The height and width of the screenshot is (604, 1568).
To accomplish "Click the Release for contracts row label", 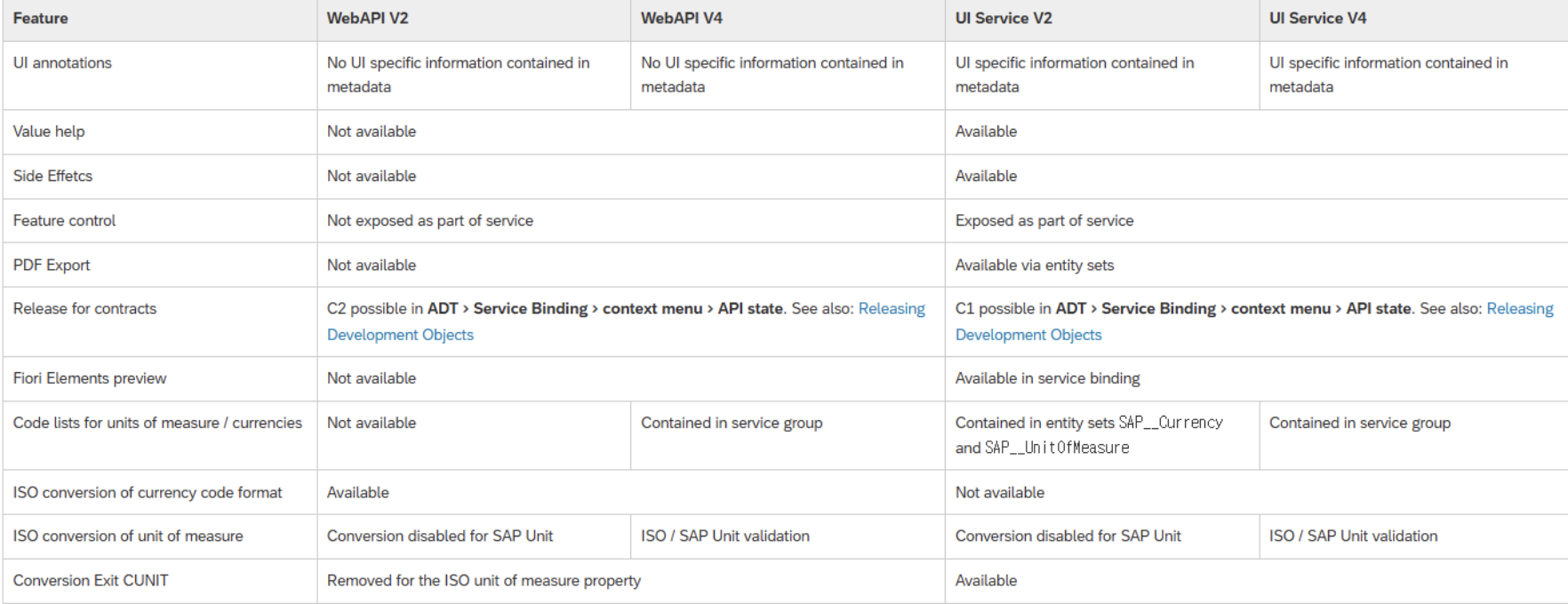I will [x=84, y=308].
